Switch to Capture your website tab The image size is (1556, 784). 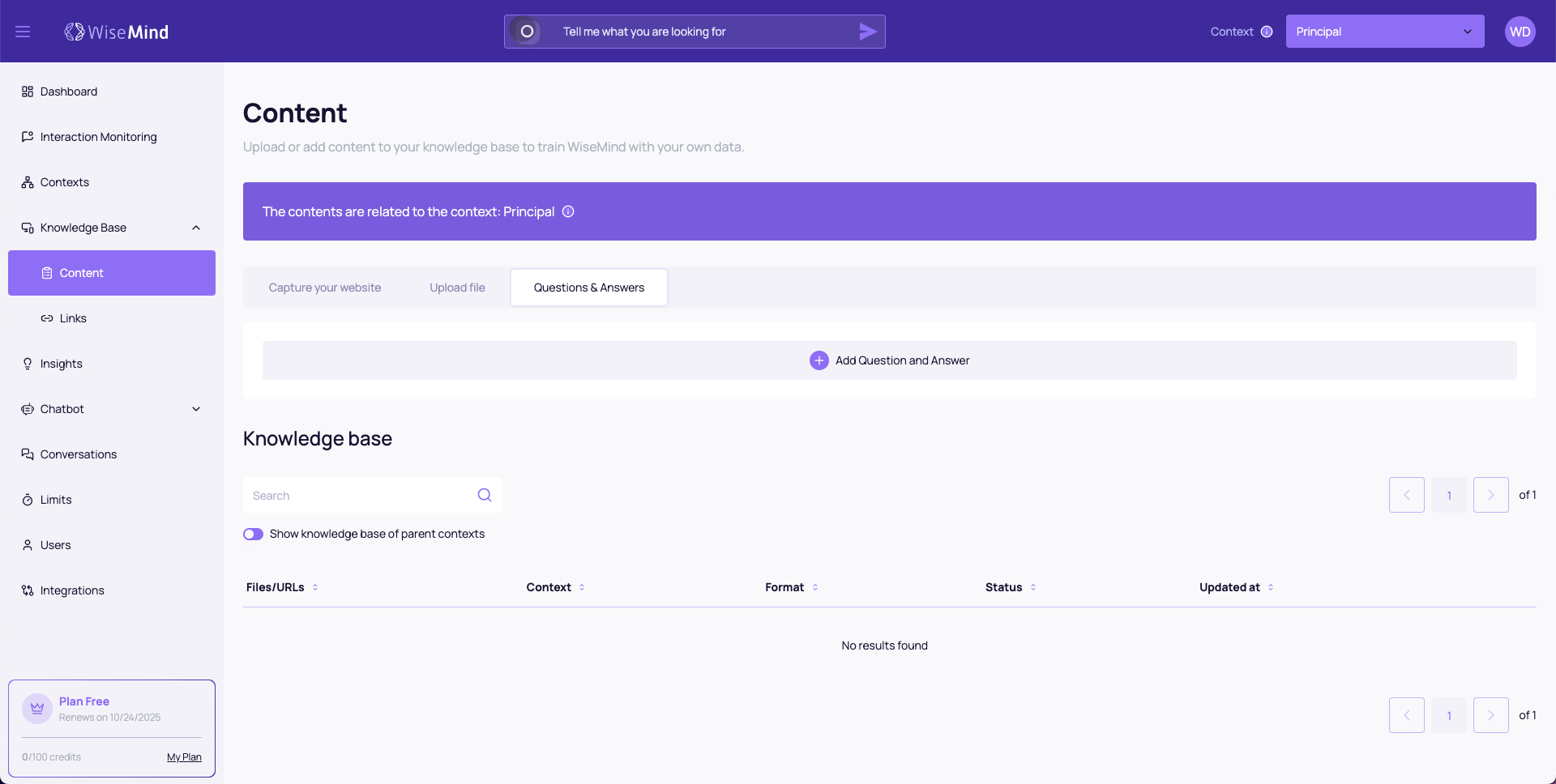click(x=325, y=288)
